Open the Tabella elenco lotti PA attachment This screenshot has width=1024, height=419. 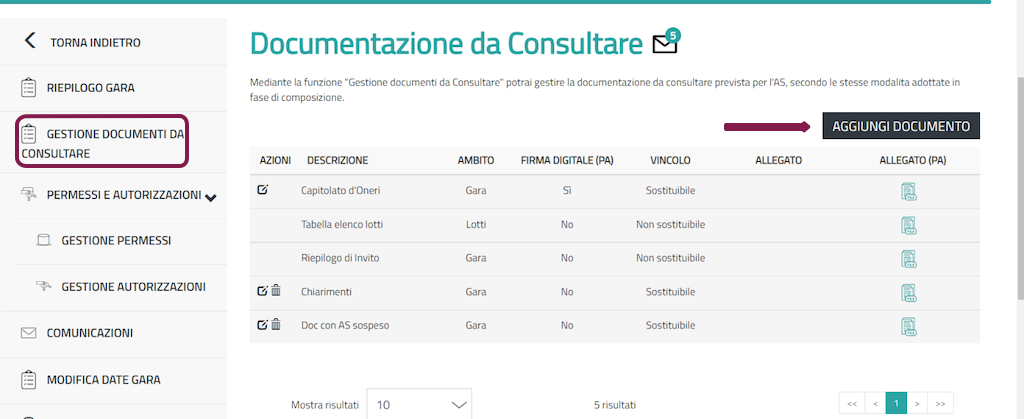coord(908,225)
